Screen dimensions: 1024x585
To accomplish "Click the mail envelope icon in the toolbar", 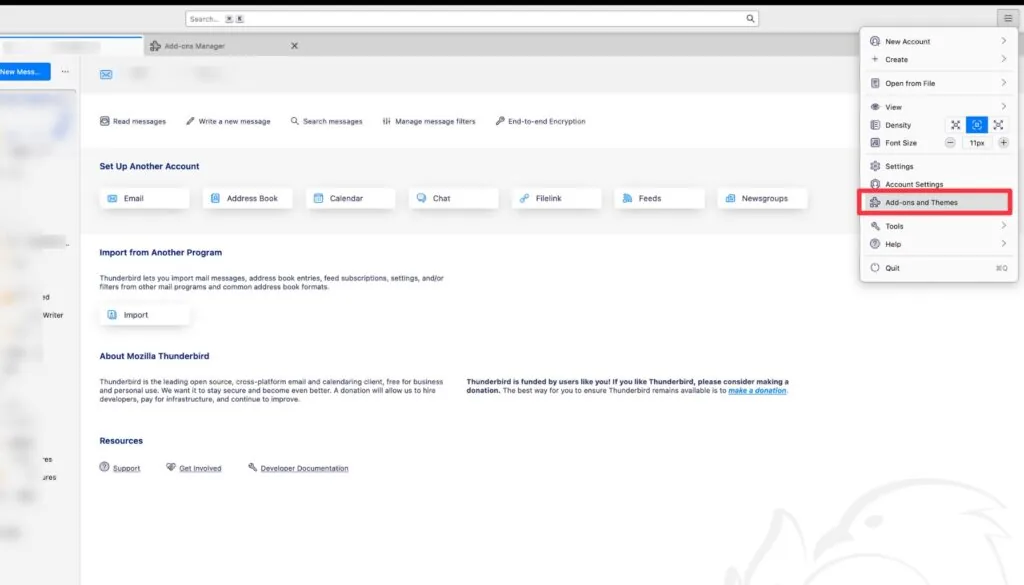I will point(106,74).
